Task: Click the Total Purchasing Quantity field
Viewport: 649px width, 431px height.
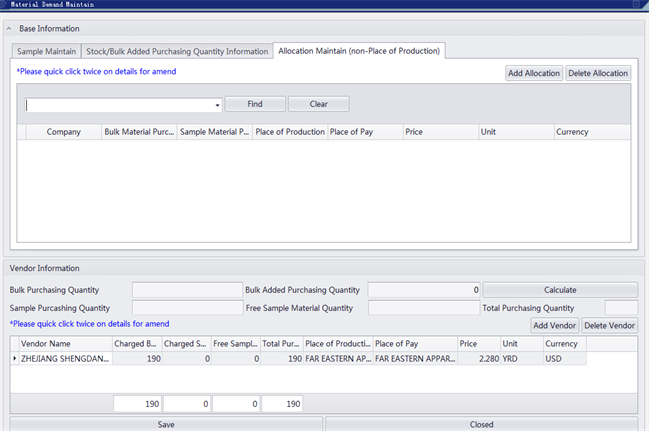Action: click(621, 308)
